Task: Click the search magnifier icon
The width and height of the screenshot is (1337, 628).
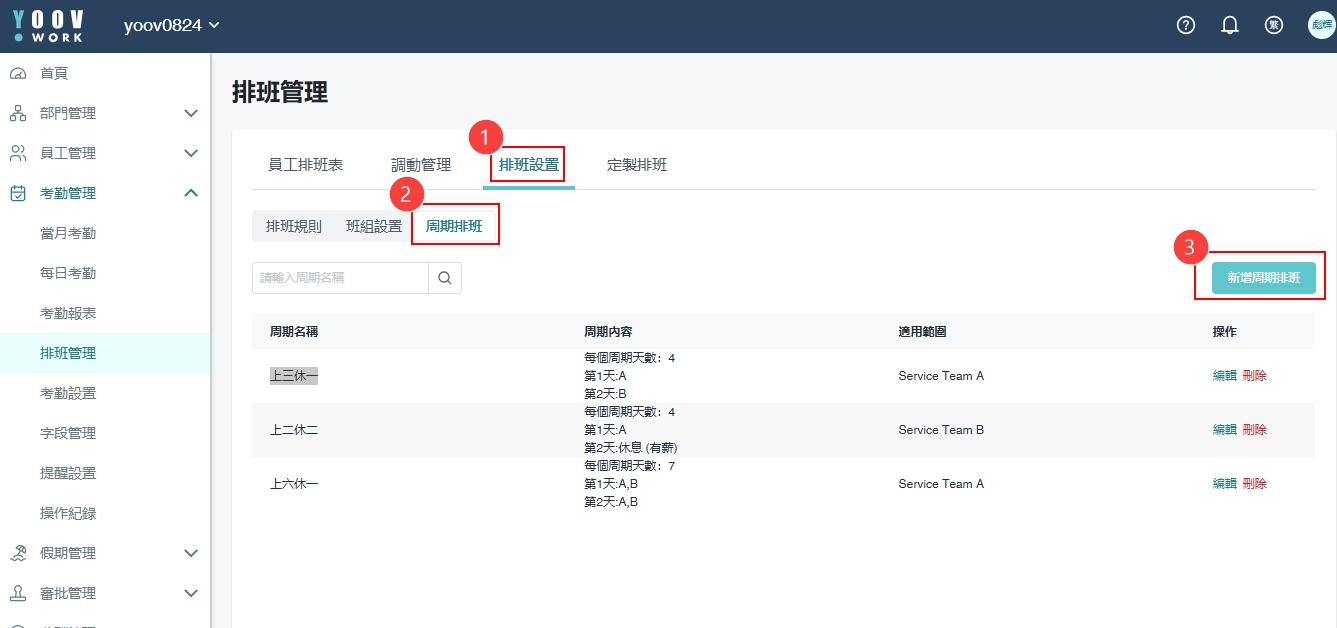Action: click(445, 278)
